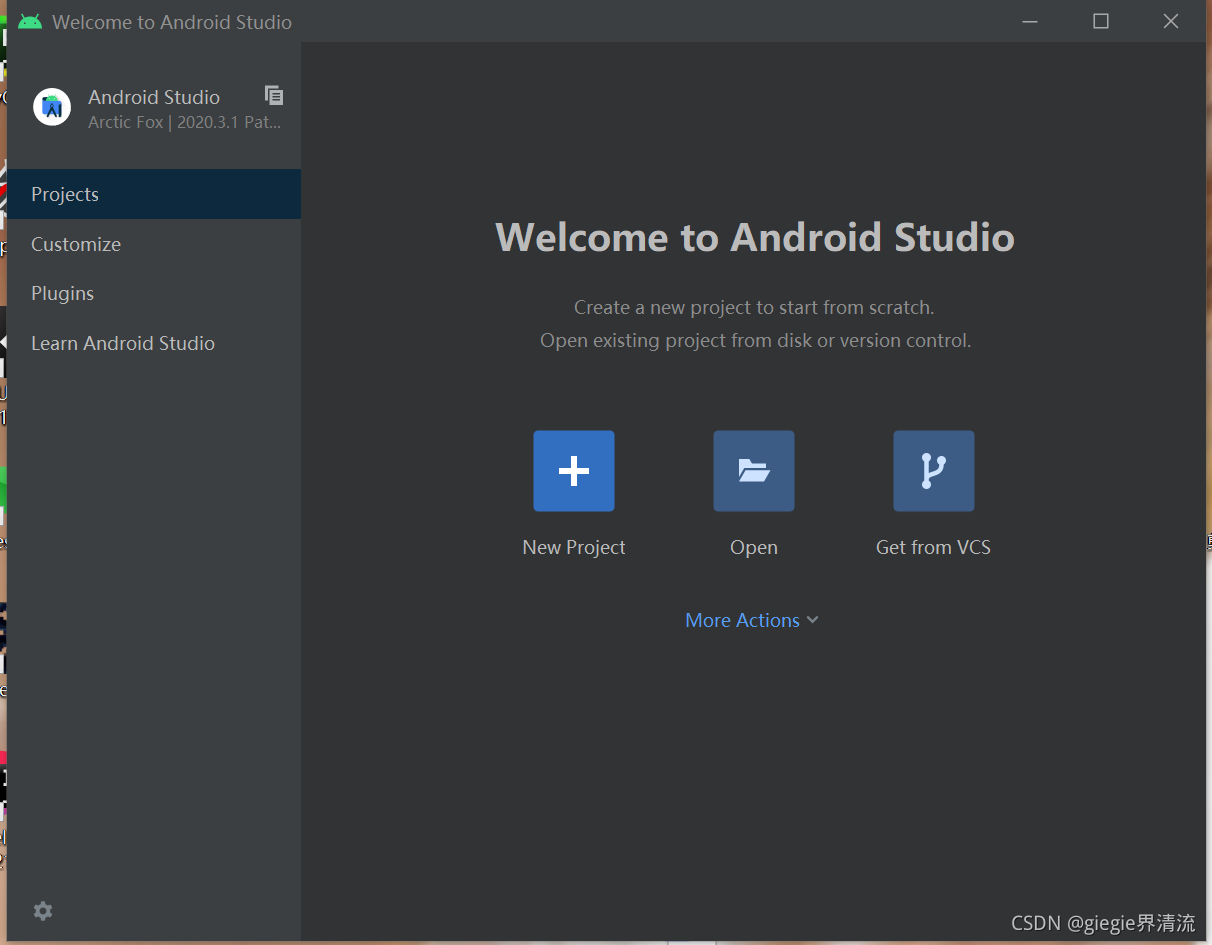The height and width of the screenshot is (945, 1212).
Task: Click the Get from VCS label
Action: pyautogui.click(x=934, y=547)
